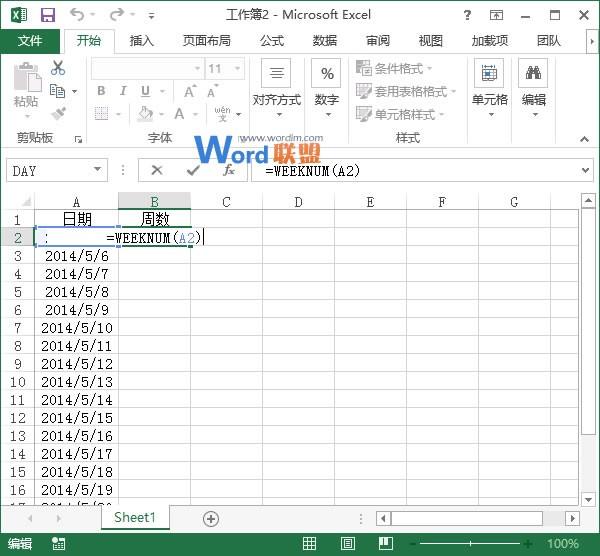Click the Font Color A icon
Viewport: 600px width, 556px height.
(179, 114)
